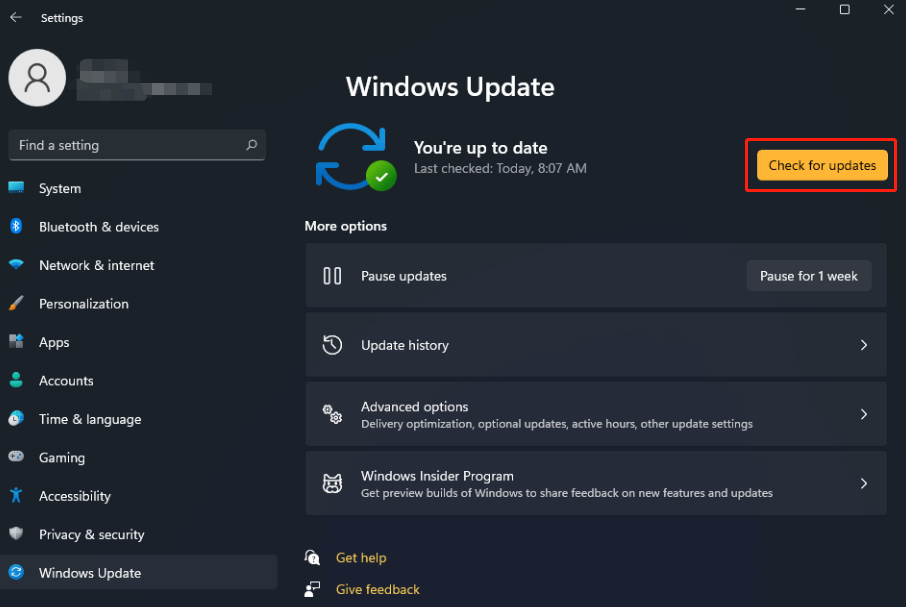Select Personalization in sidebar
The height and width of the screenshot is (607, 906).
click(x=139, y=304)
